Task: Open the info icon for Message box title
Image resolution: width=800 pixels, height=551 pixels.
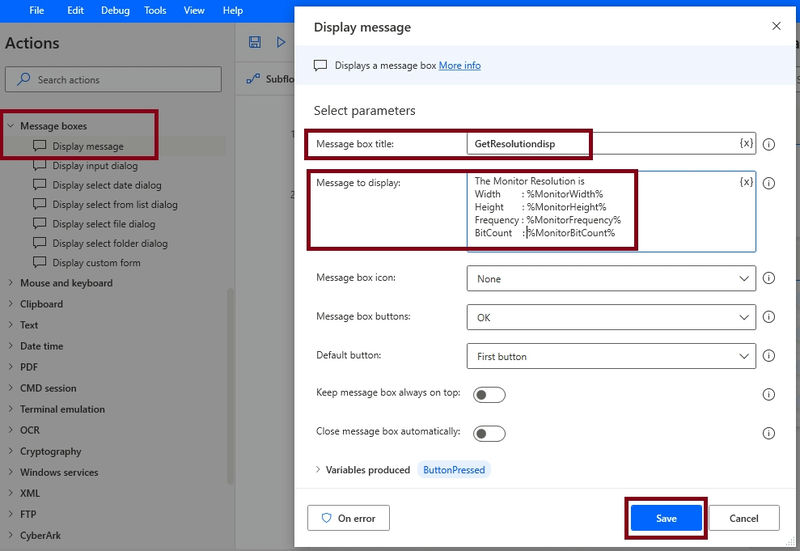Action: (768, 144)
